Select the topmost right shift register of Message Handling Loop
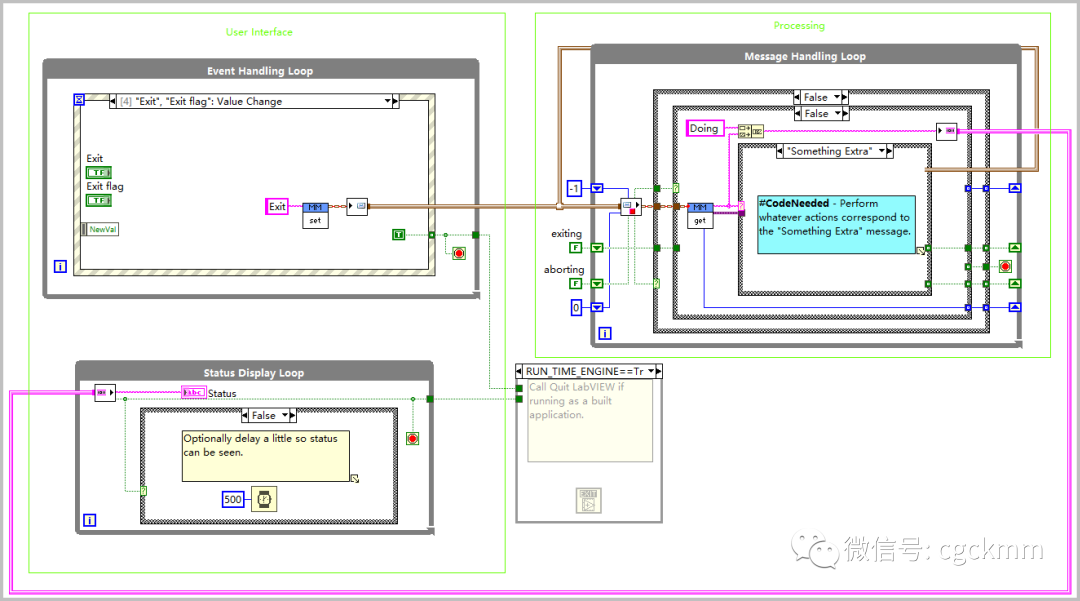1080x601 pixels. pos(1015,188)
